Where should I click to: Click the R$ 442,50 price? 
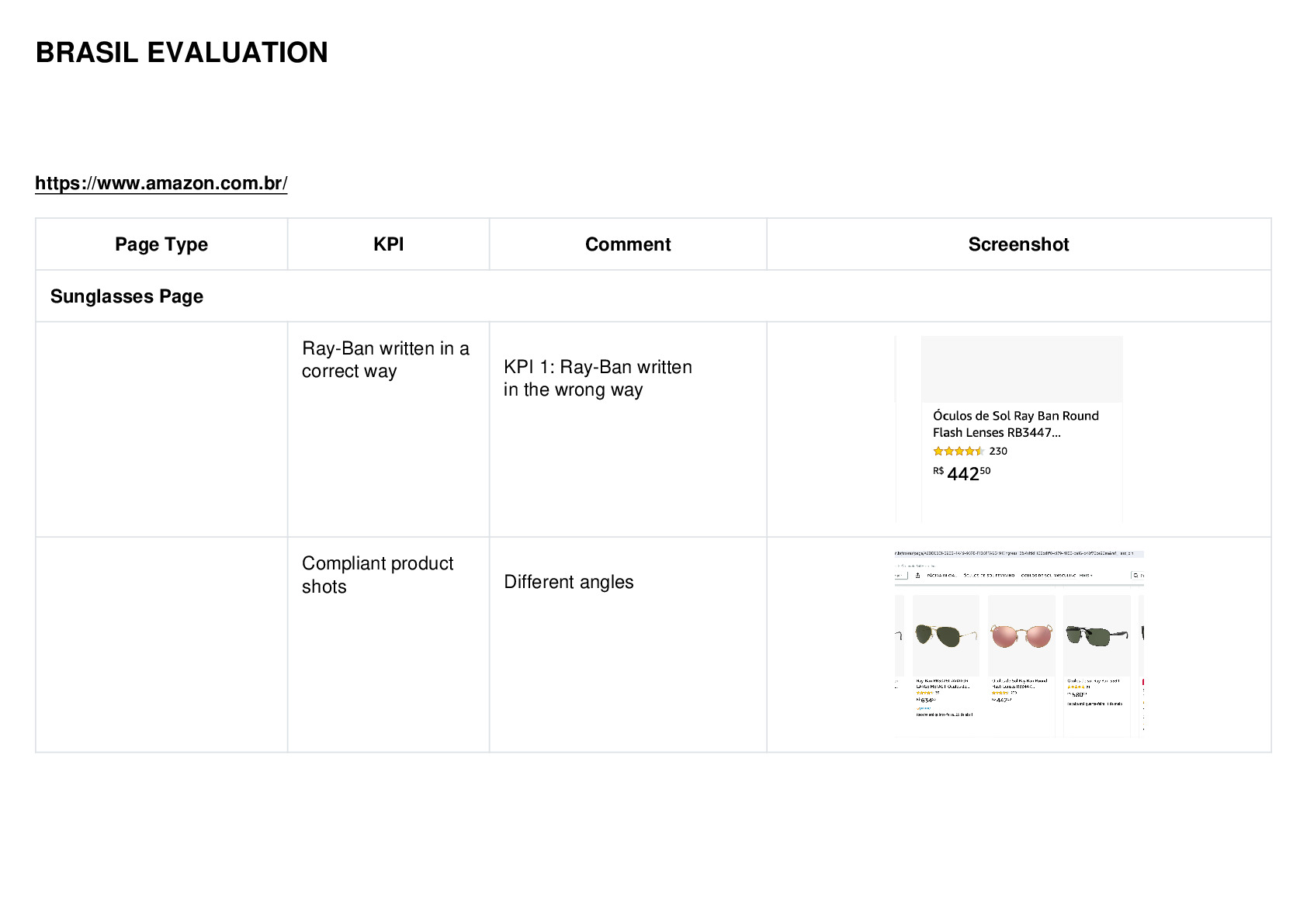(x=962, y=473)
